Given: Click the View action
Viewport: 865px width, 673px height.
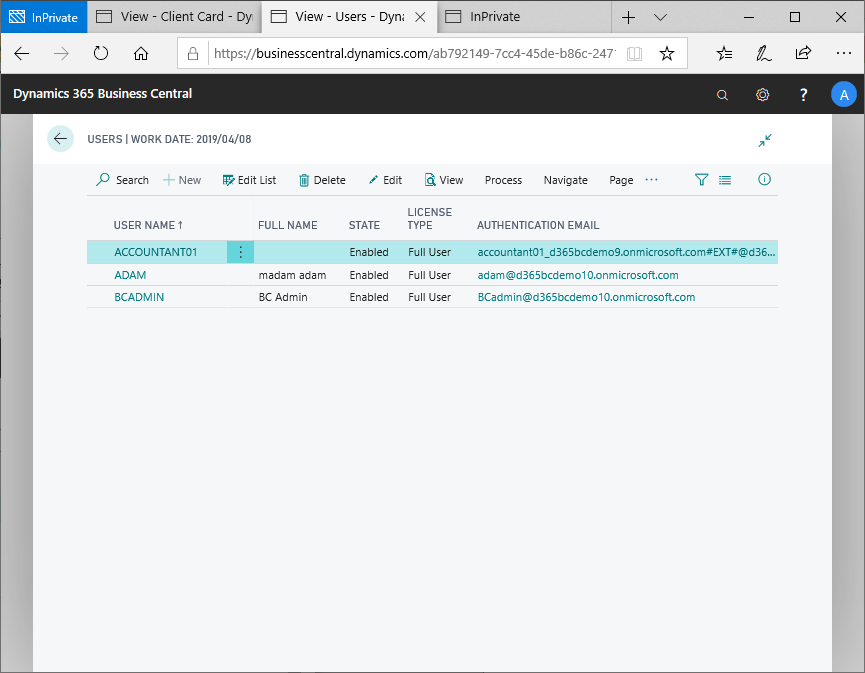Looking at the screenshot, I should click(x=444, y=180).
